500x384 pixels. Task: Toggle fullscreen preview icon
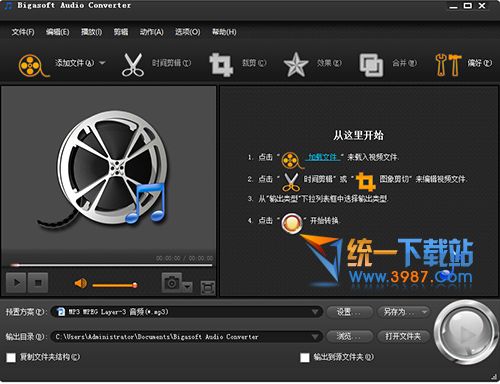pyautogui.click(x=208, y=287)
